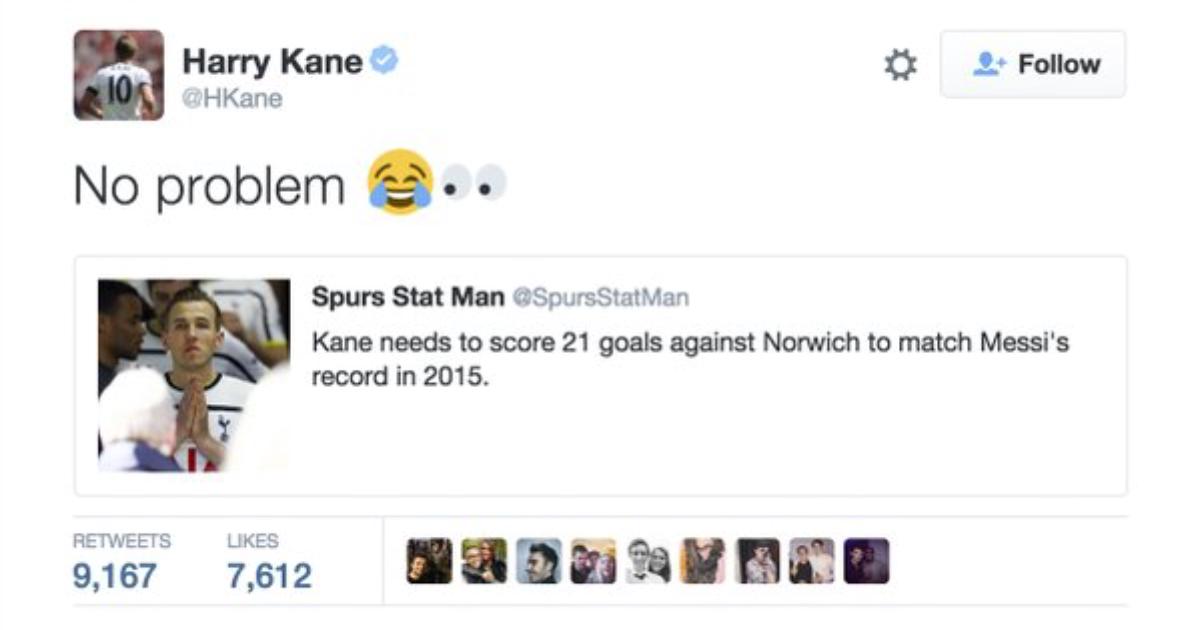Click the first liker avatar in the row

[429, 562]
